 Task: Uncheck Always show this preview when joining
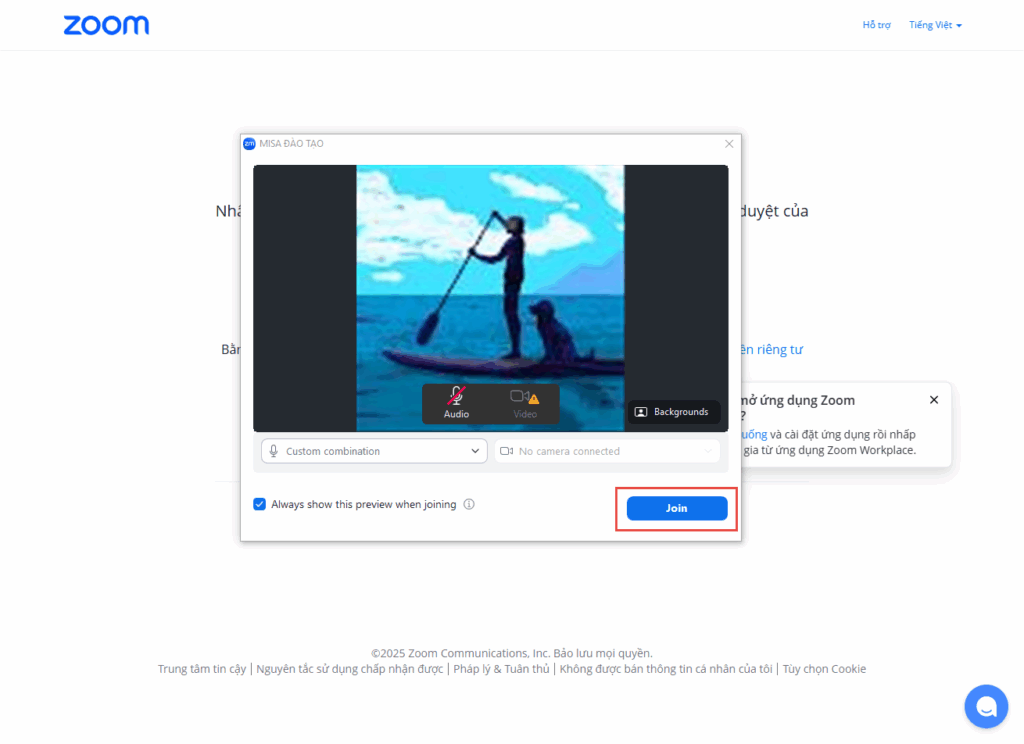(259, 504)
